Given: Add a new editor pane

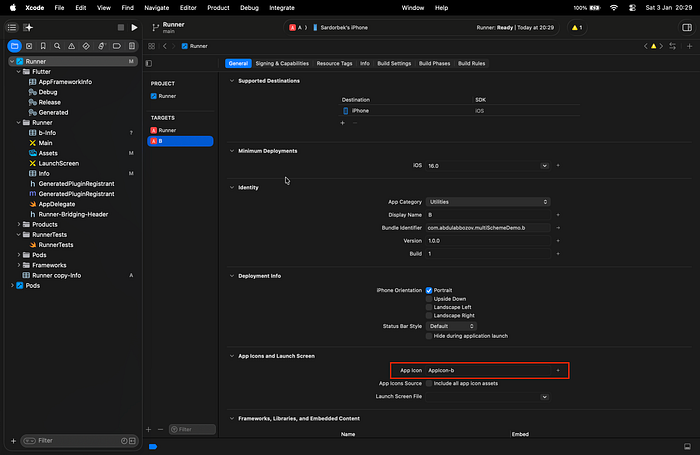Looking at the screenshot, I should point(690,46).
